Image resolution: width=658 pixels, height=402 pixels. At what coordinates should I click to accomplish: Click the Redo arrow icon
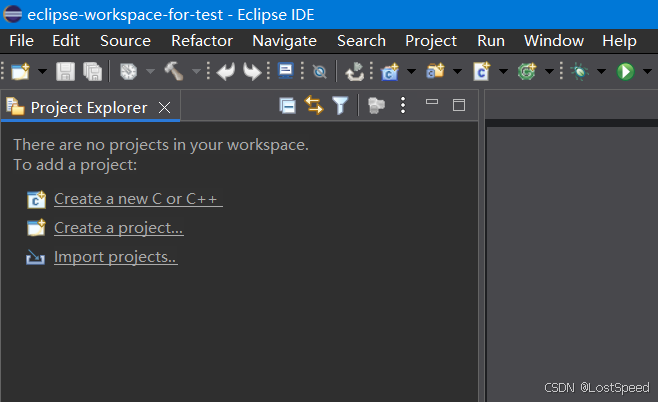pos(252,72)
